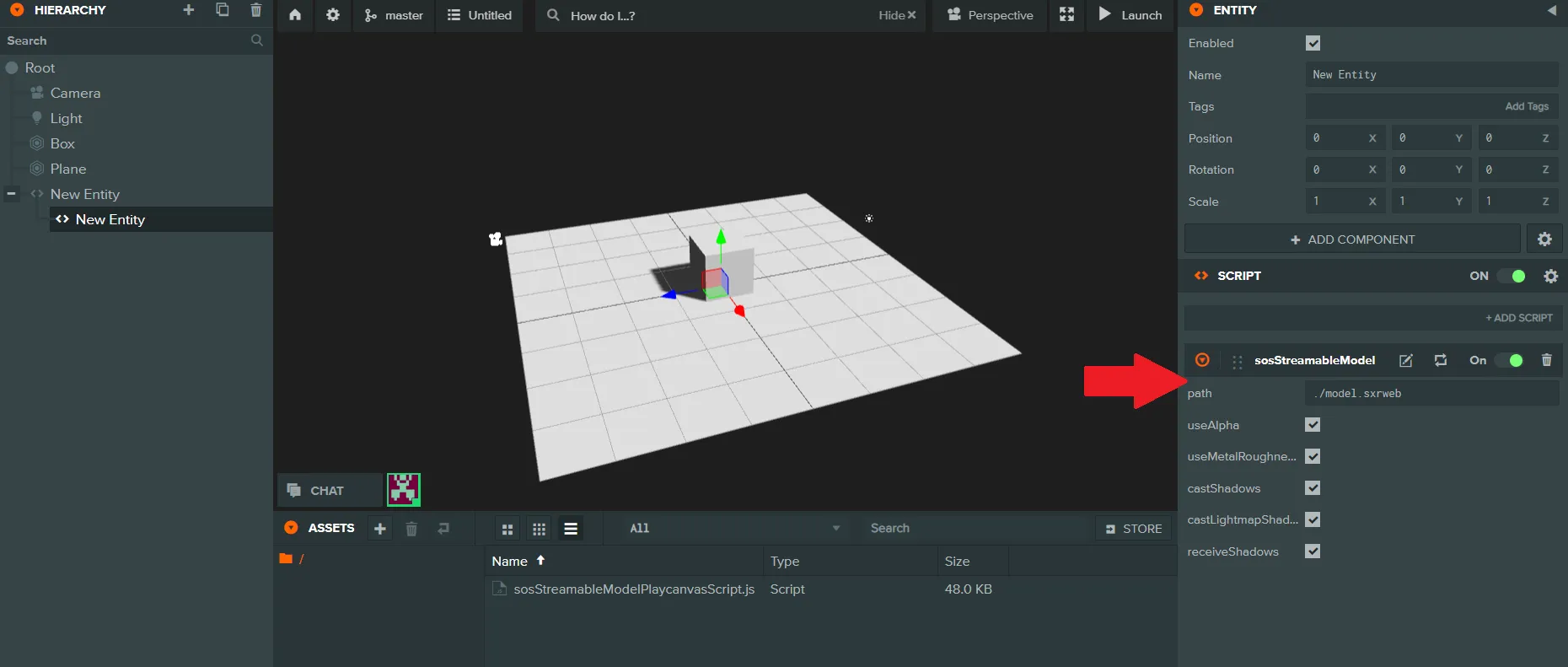Collapse the Hierarchy panel

pyautogui.click(x=17, y=10)
